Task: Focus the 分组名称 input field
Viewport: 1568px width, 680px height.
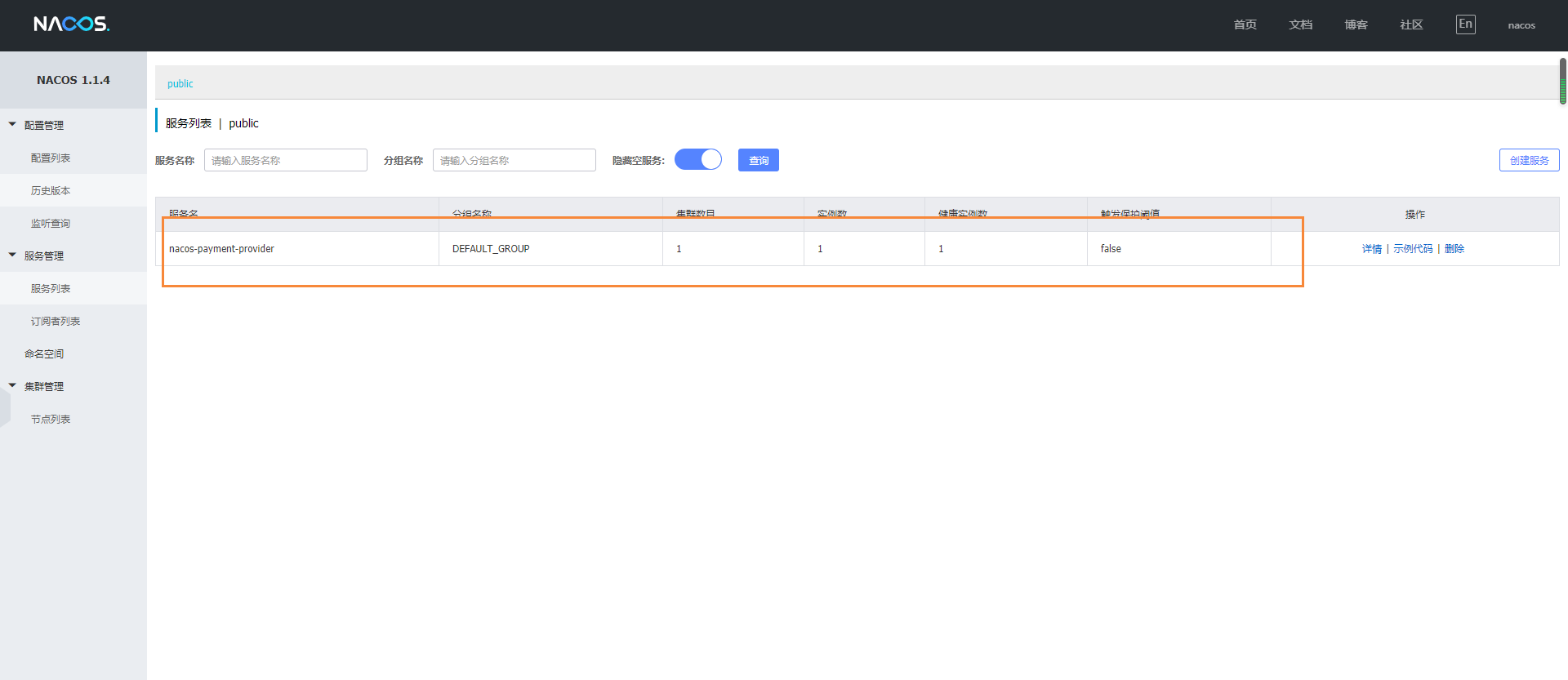Action: pyautogui.click(x=514, y=160)
